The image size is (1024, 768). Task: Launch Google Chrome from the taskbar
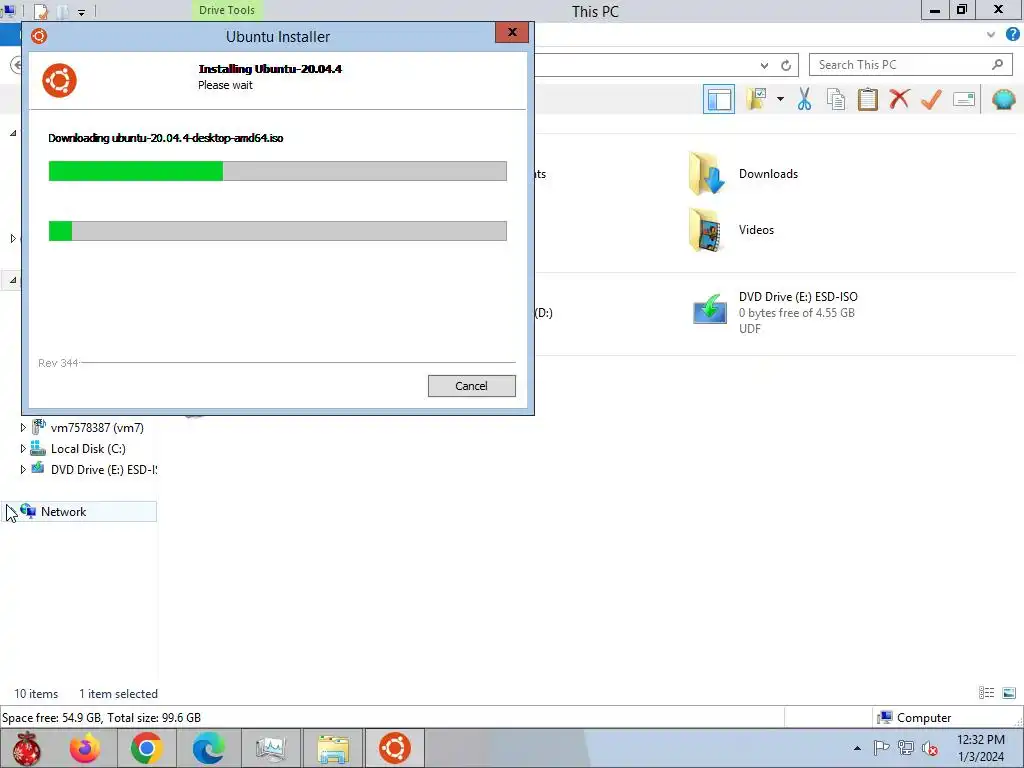146,748
